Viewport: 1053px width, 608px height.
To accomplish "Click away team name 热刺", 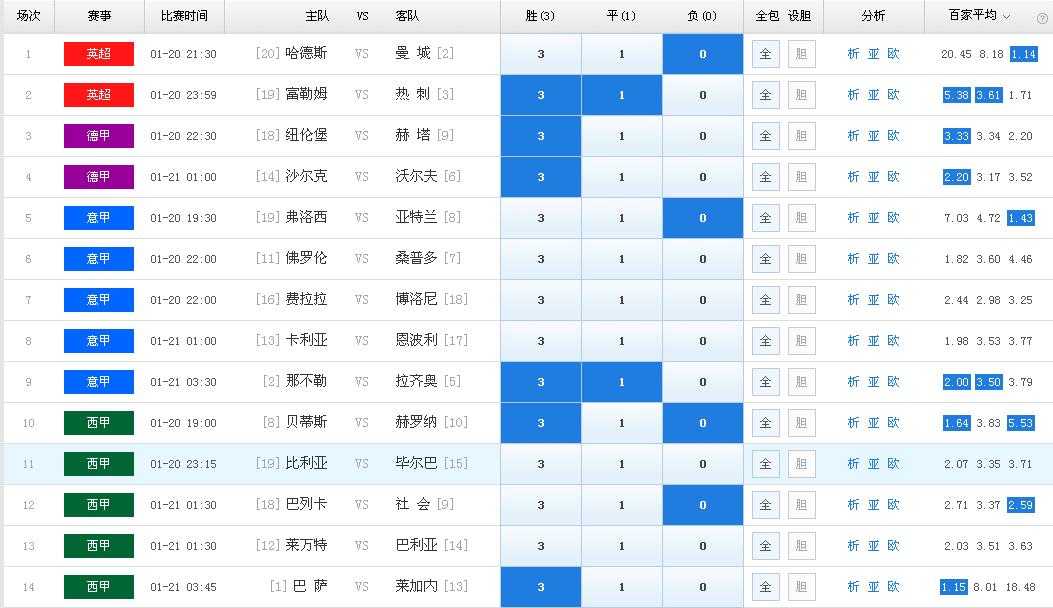I will [x=412, y=94].
